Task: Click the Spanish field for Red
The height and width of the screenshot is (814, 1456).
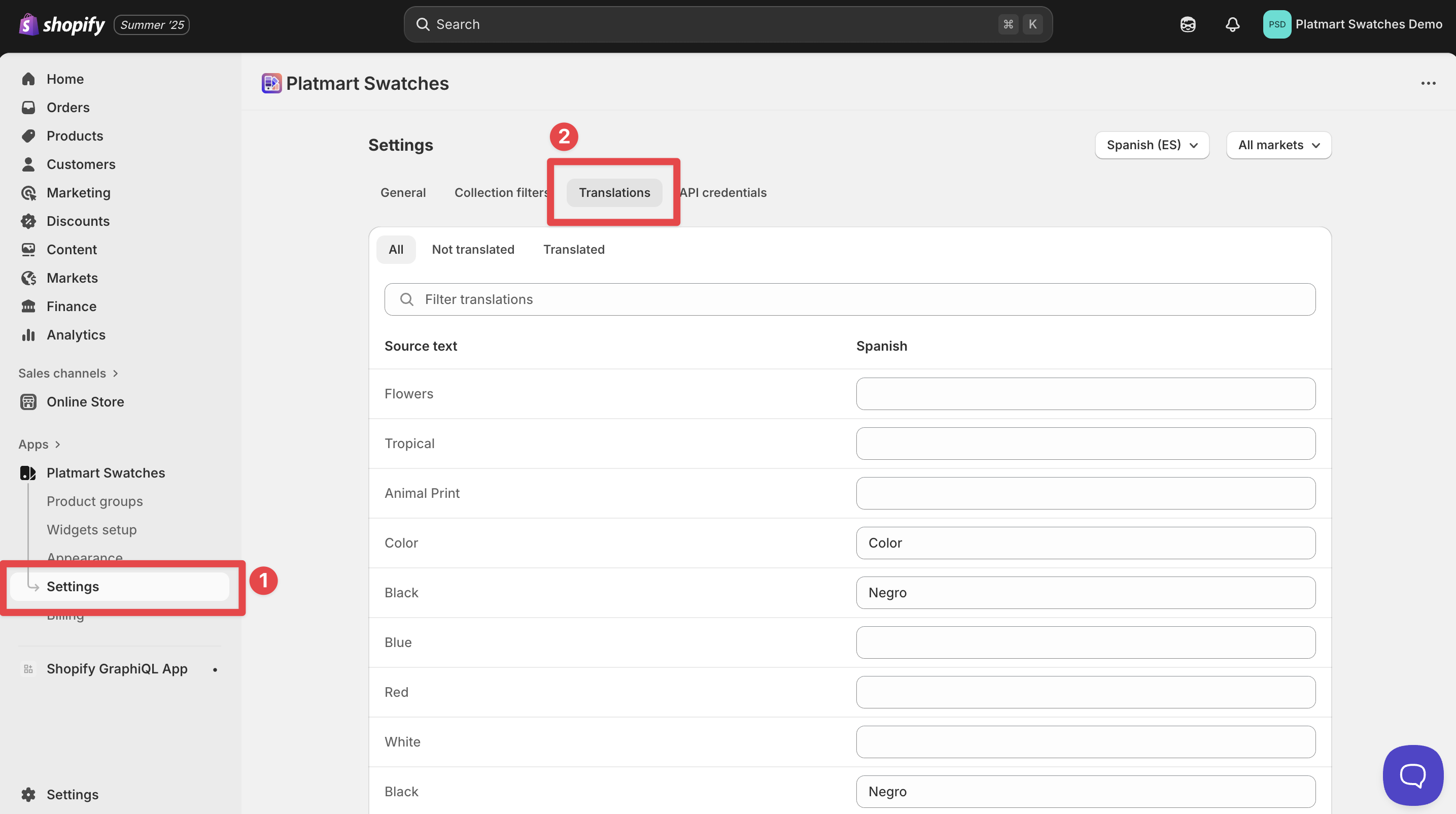Action: point(1085,693)
